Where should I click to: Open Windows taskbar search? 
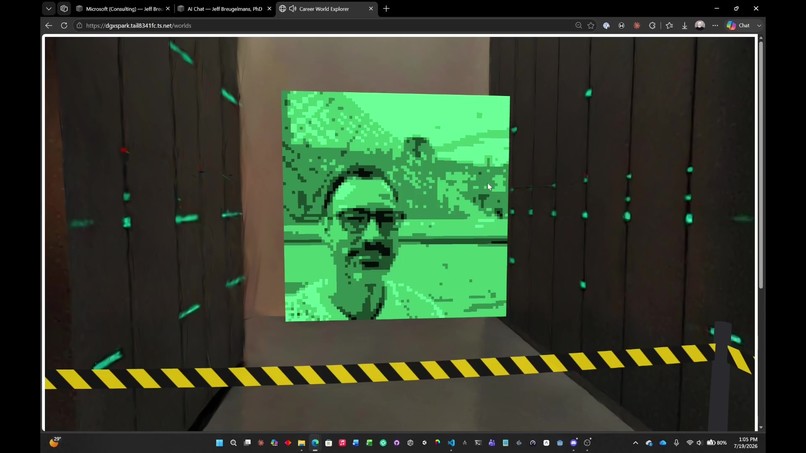point(233,443)
